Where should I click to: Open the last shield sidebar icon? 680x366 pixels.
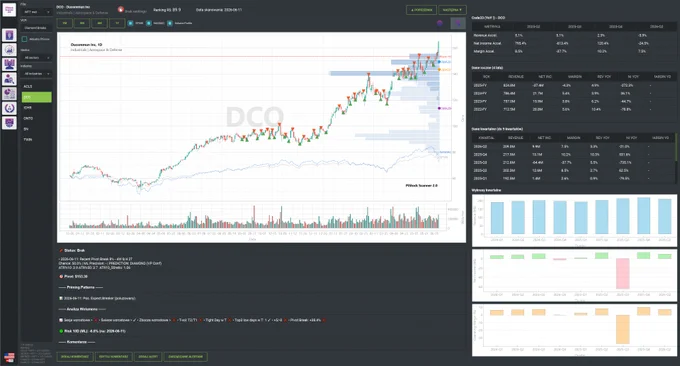pyautogui.click(x=9, y=123)
